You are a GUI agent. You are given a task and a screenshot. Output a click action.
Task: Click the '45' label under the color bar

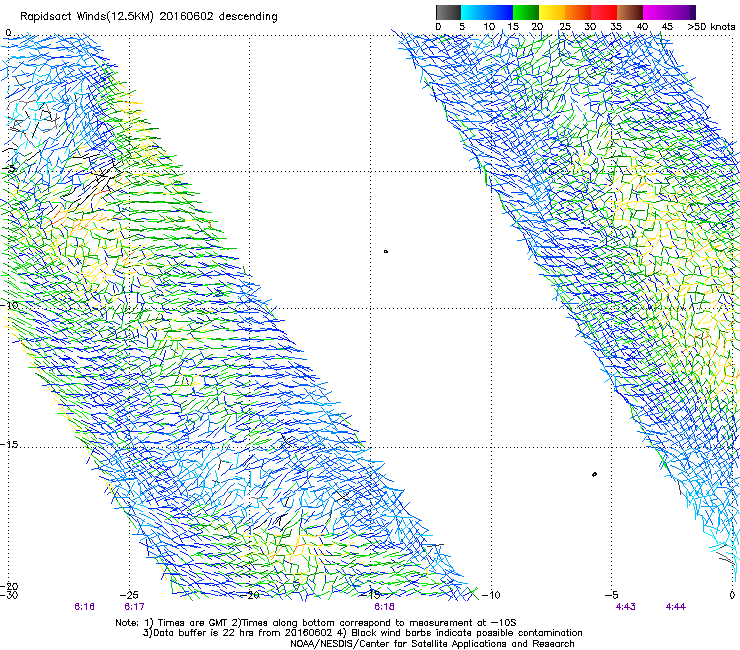click(x=667, y=27)
